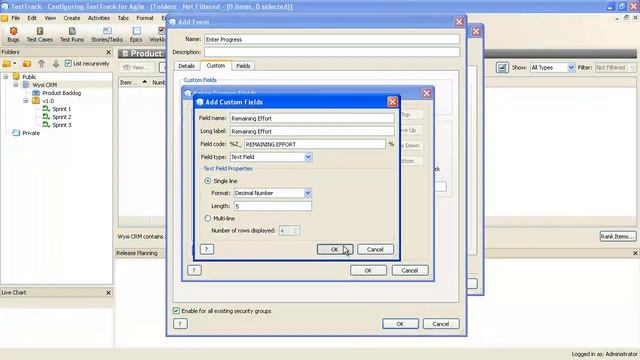Open the File menu

(x=16, y=18)
